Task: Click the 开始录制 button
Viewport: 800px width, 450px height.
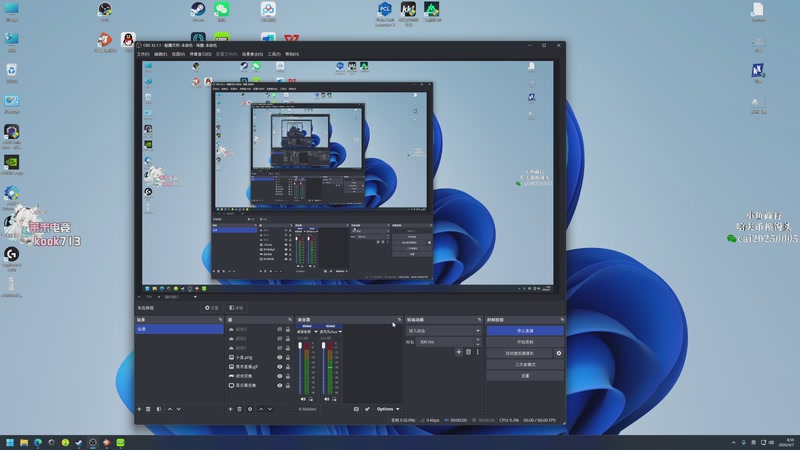Action: click(x=525, y=342)
